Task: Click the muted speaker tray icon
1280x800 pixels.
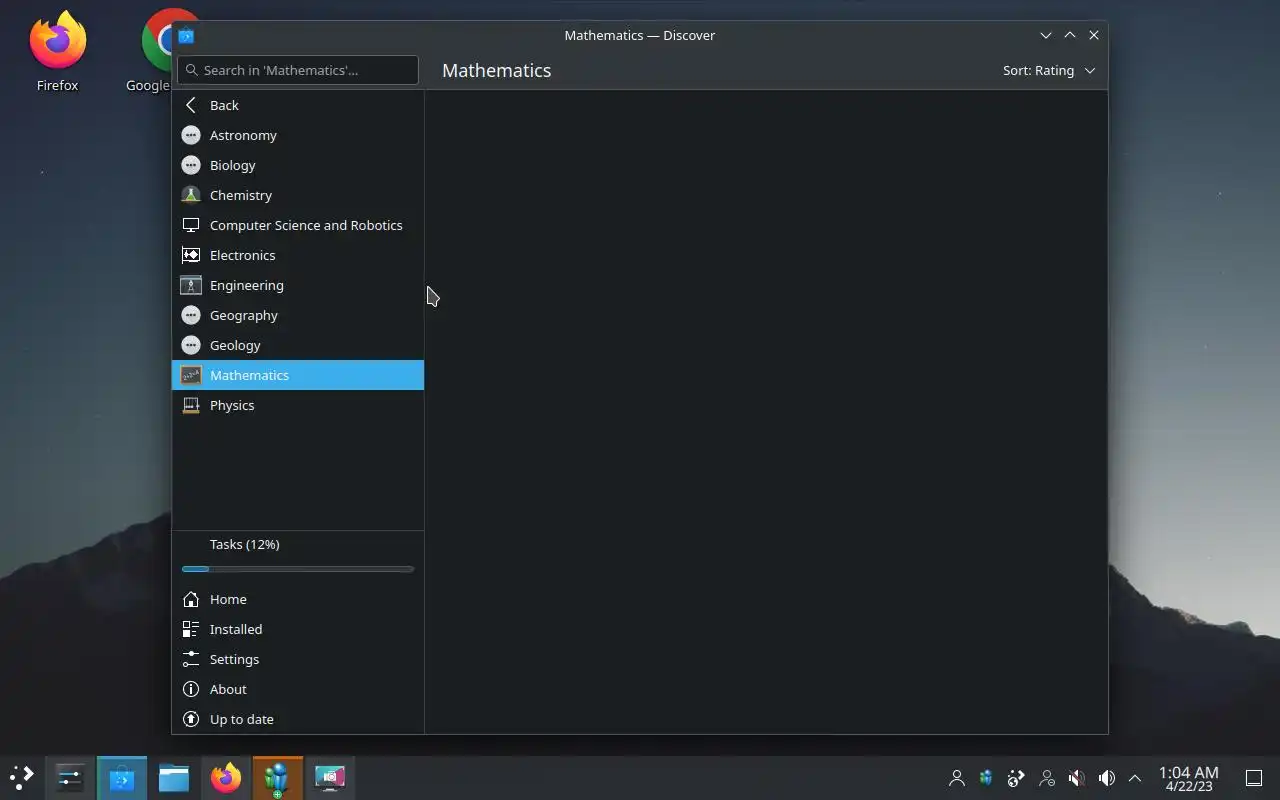Action: click(x=1077, y=778)
